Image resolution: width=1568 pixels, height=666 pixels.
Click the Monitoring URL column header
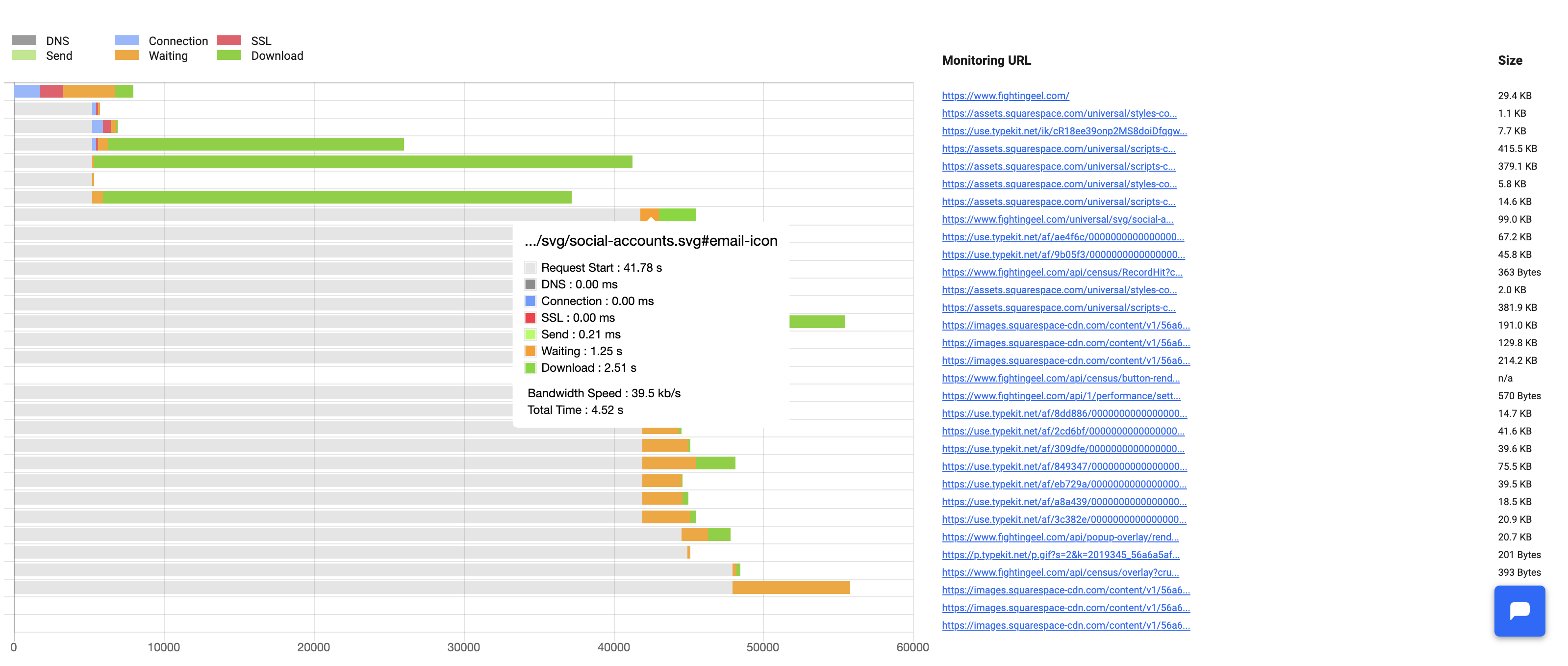pyautogui.click(x=986, y=60)
